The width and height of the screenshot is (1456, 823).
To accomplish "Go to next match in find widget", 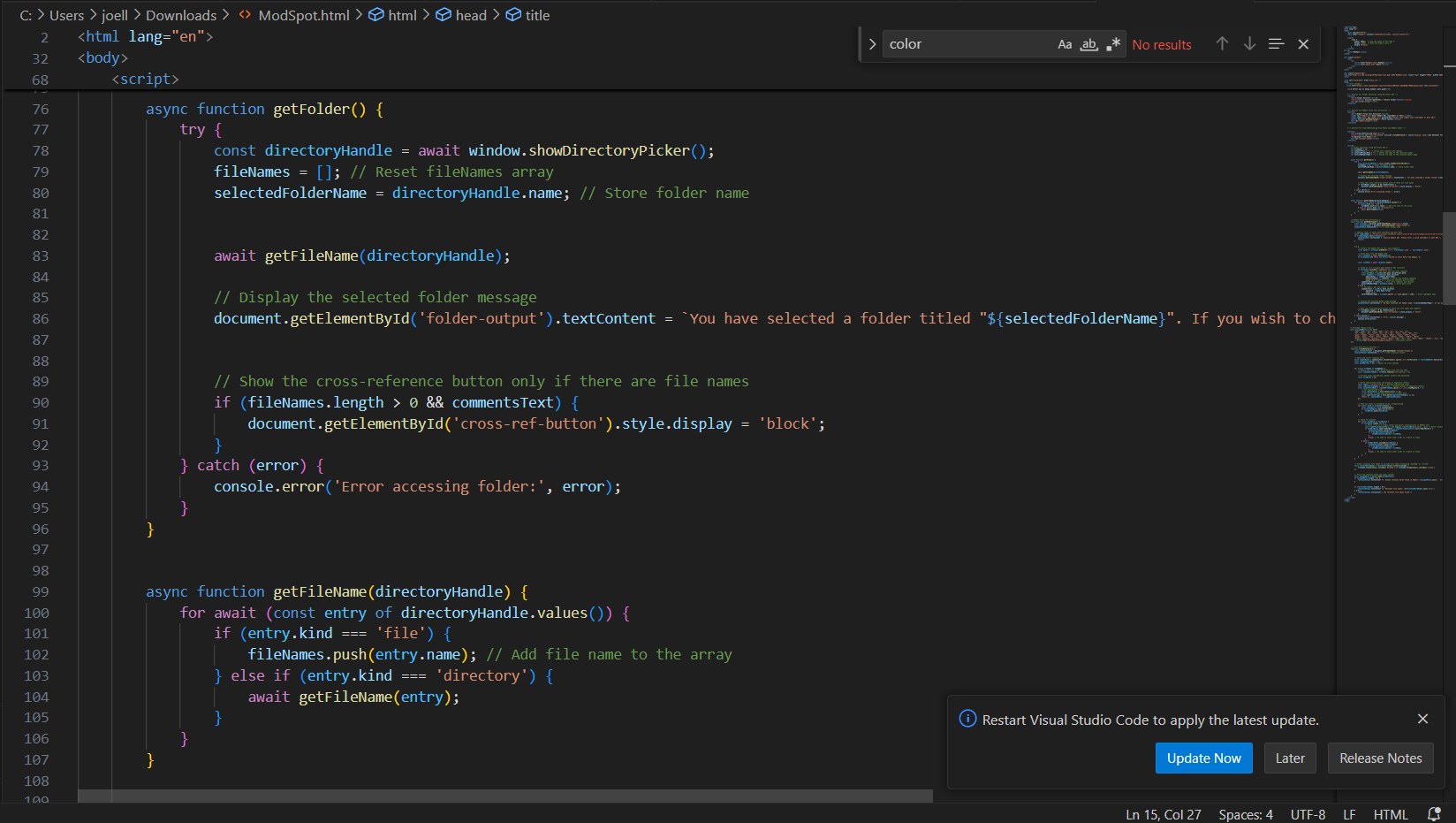I will (x=1249, y=44).
